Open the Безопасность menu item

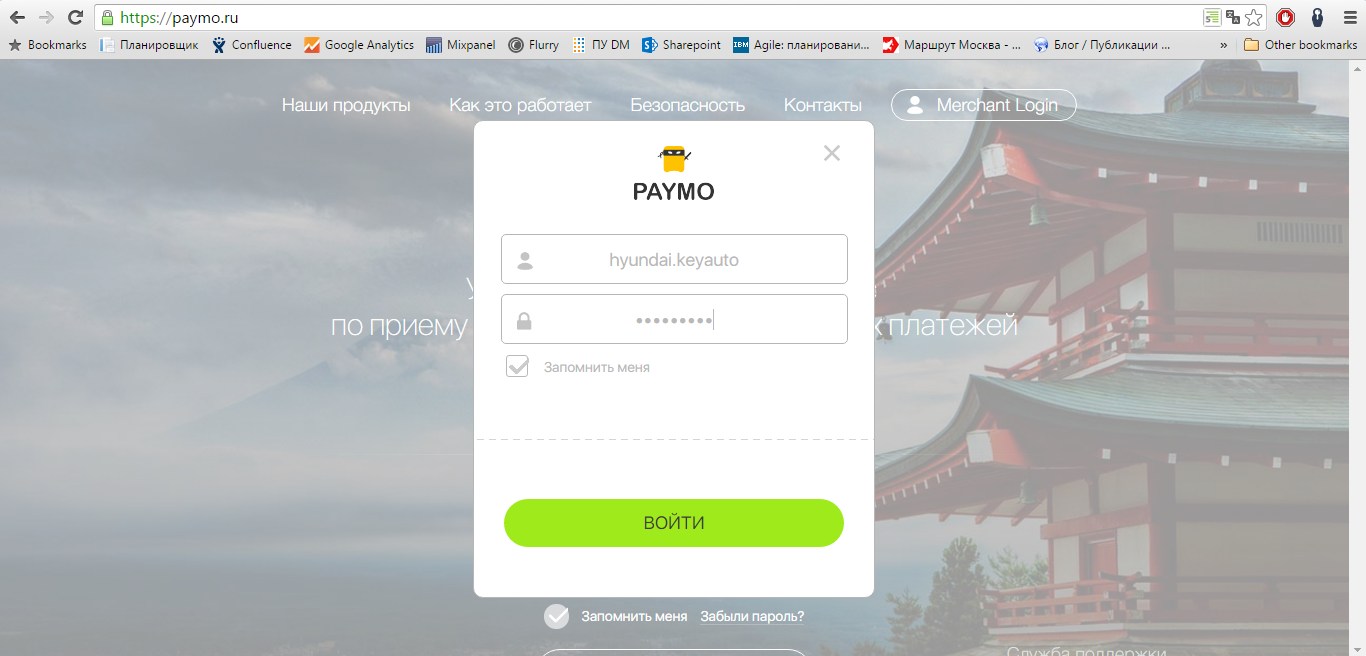[688, 105]
